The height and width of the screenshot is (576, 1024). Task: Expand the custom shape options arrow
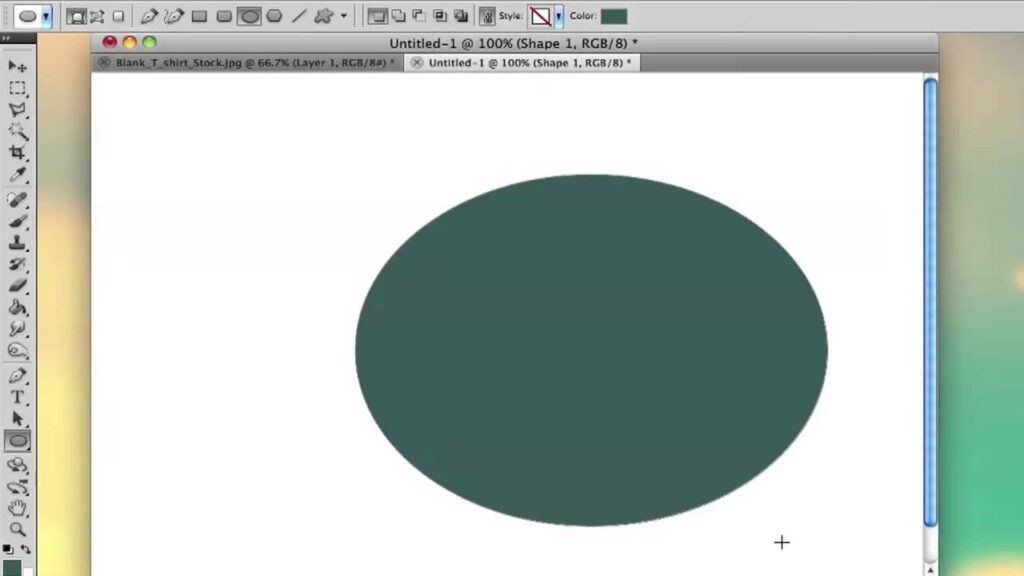pos(344,16)
